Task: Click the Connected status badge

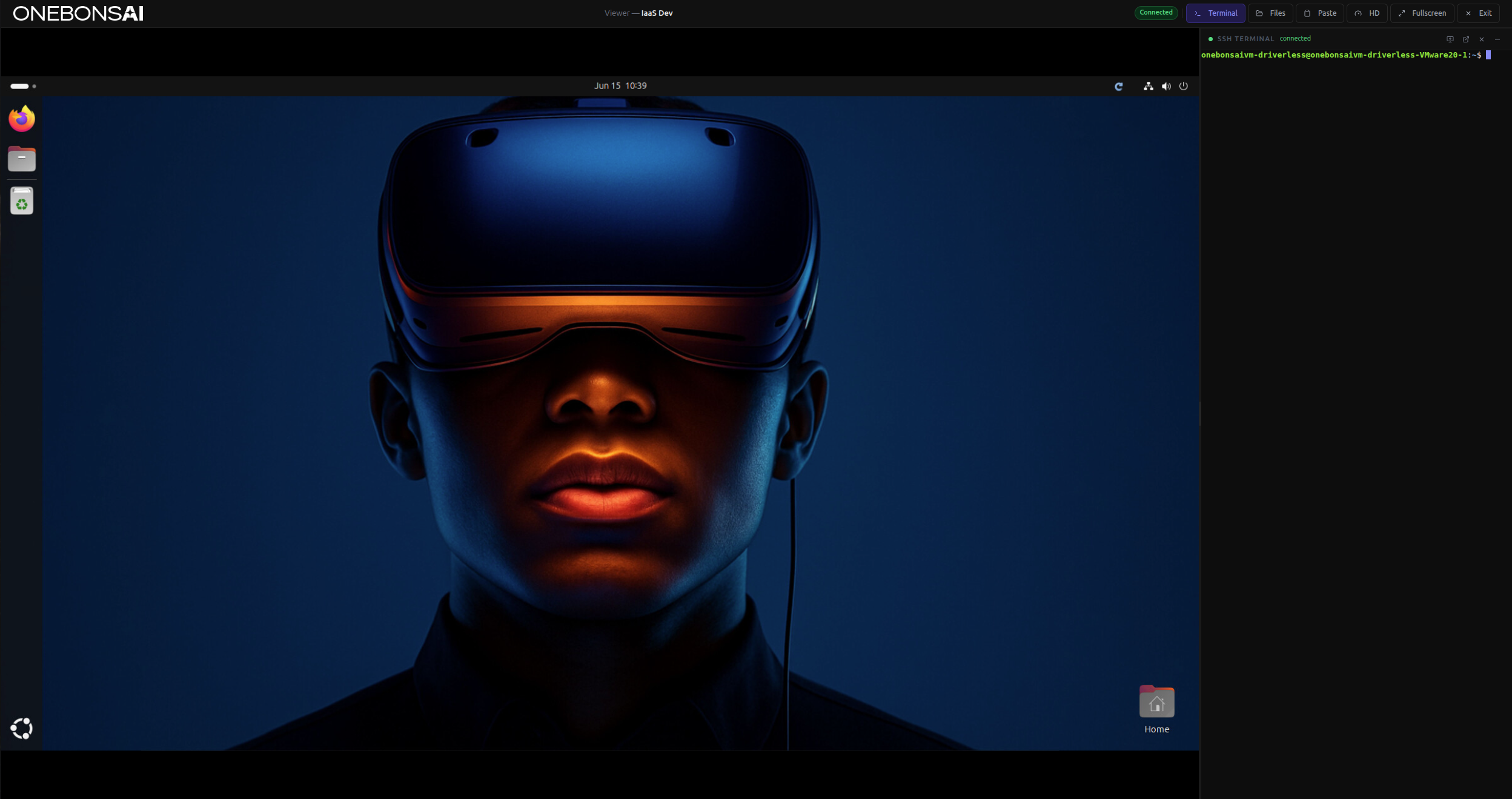Action: [1156, 13]
